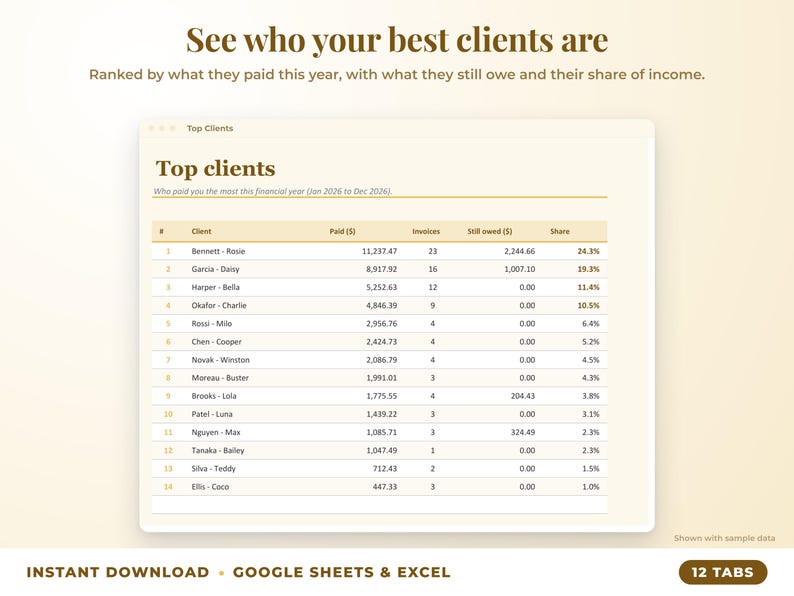794x596 pixels.
Task: Click the share value 6.4%
Action: tap(590, 324)
